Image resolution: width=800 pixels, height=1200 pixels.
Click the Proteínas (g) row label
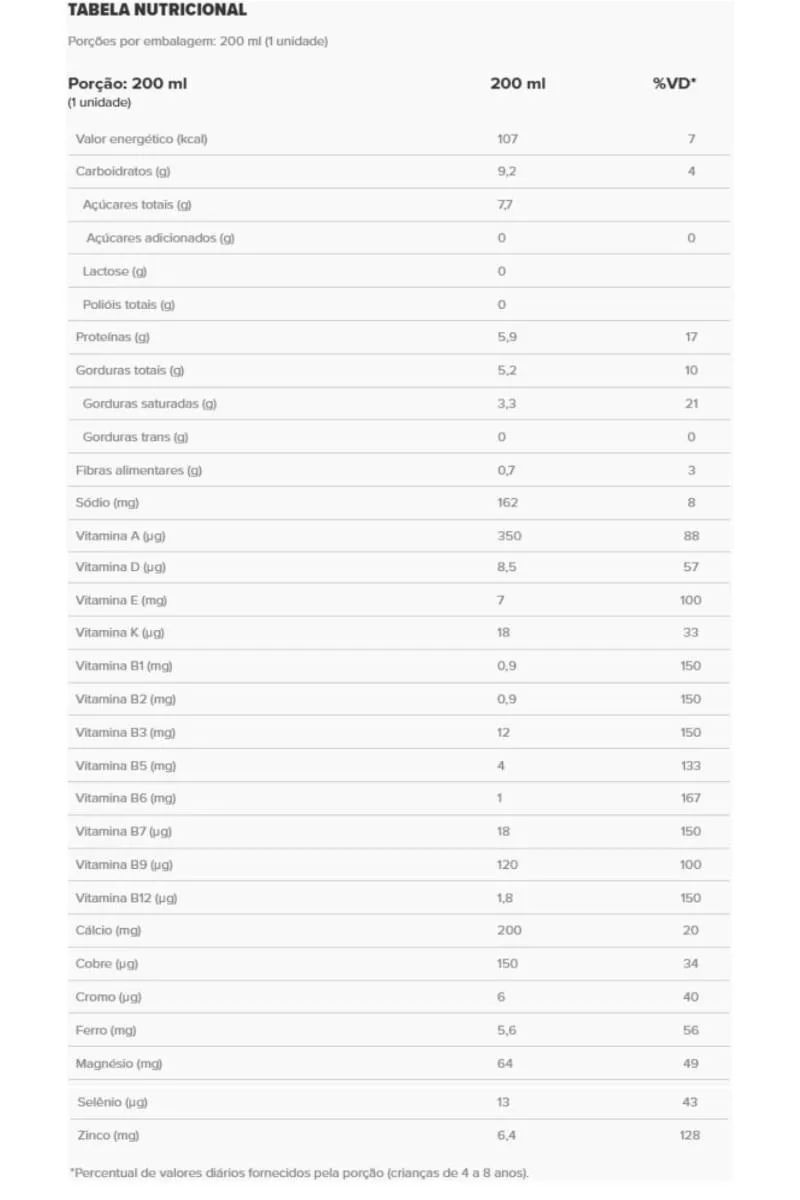click(x=113, y=337)
